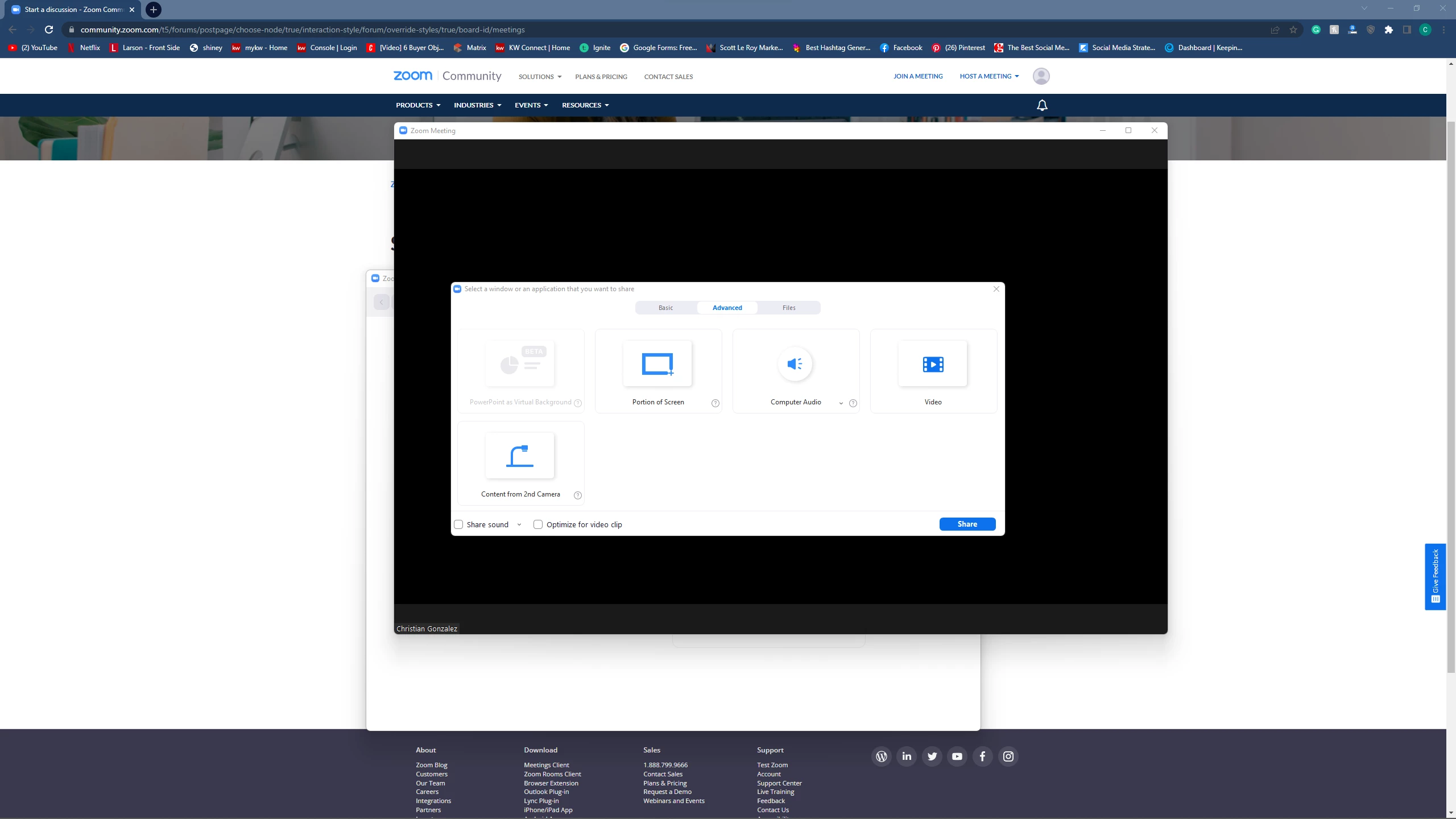Expand Computer Audio dropdown chevron

pos(841,403)
